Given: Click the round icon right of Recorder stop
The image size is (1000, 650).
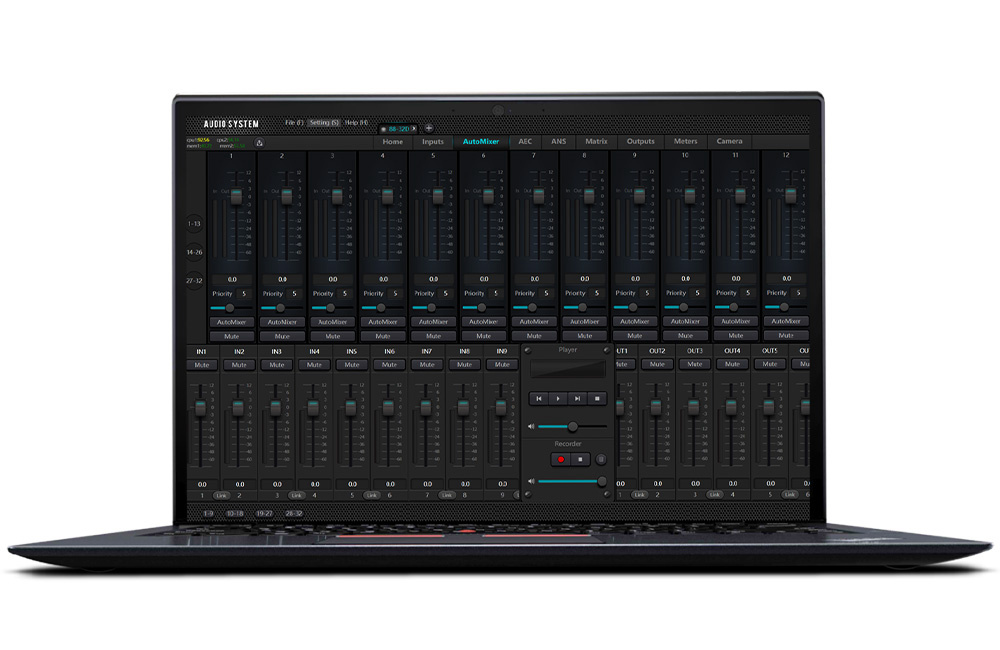Looking at the screenshot, I should (601, 459).
